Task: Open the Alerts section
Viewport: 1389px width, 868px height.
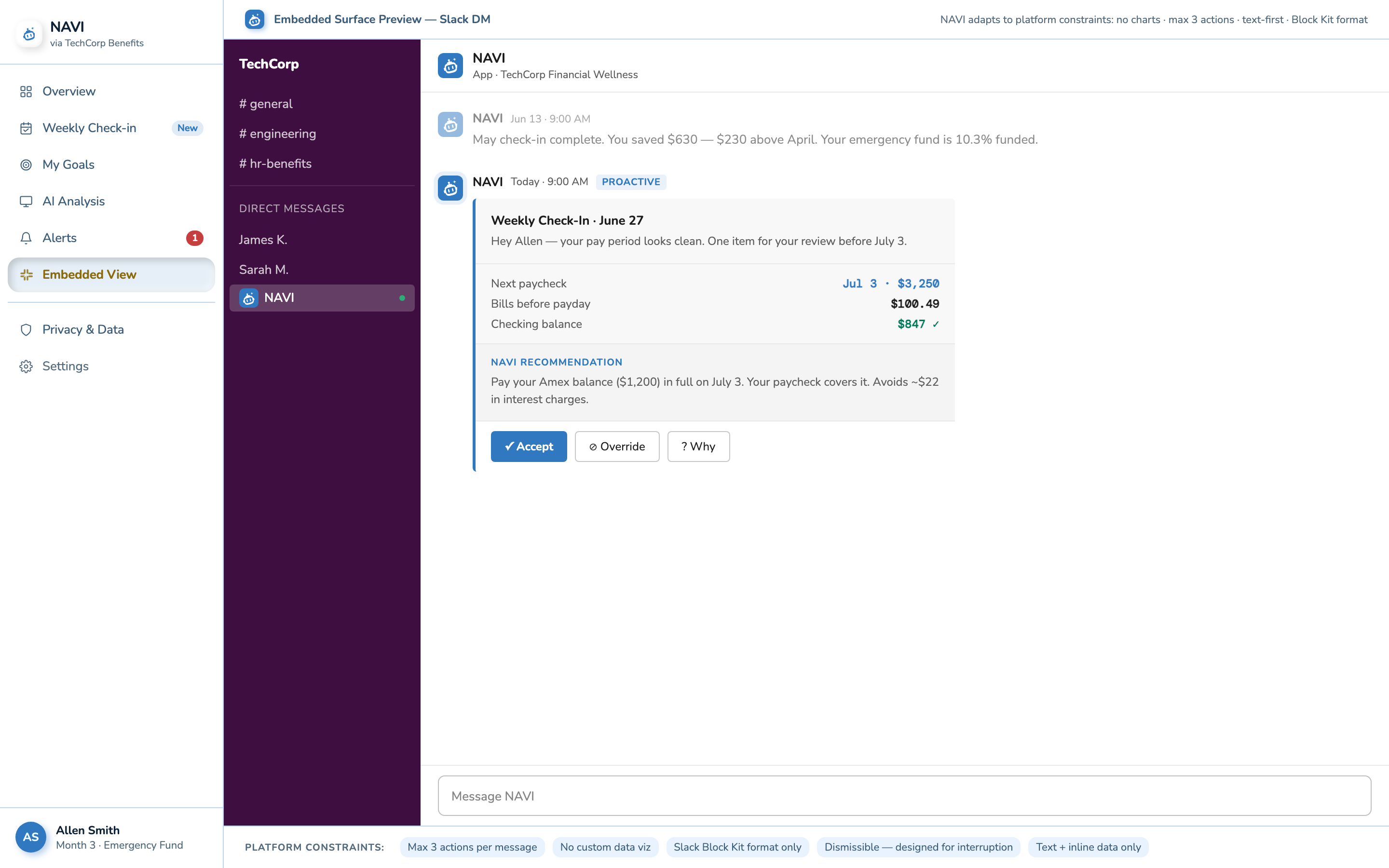Action: pyautogui.click(x=111, y=238)
